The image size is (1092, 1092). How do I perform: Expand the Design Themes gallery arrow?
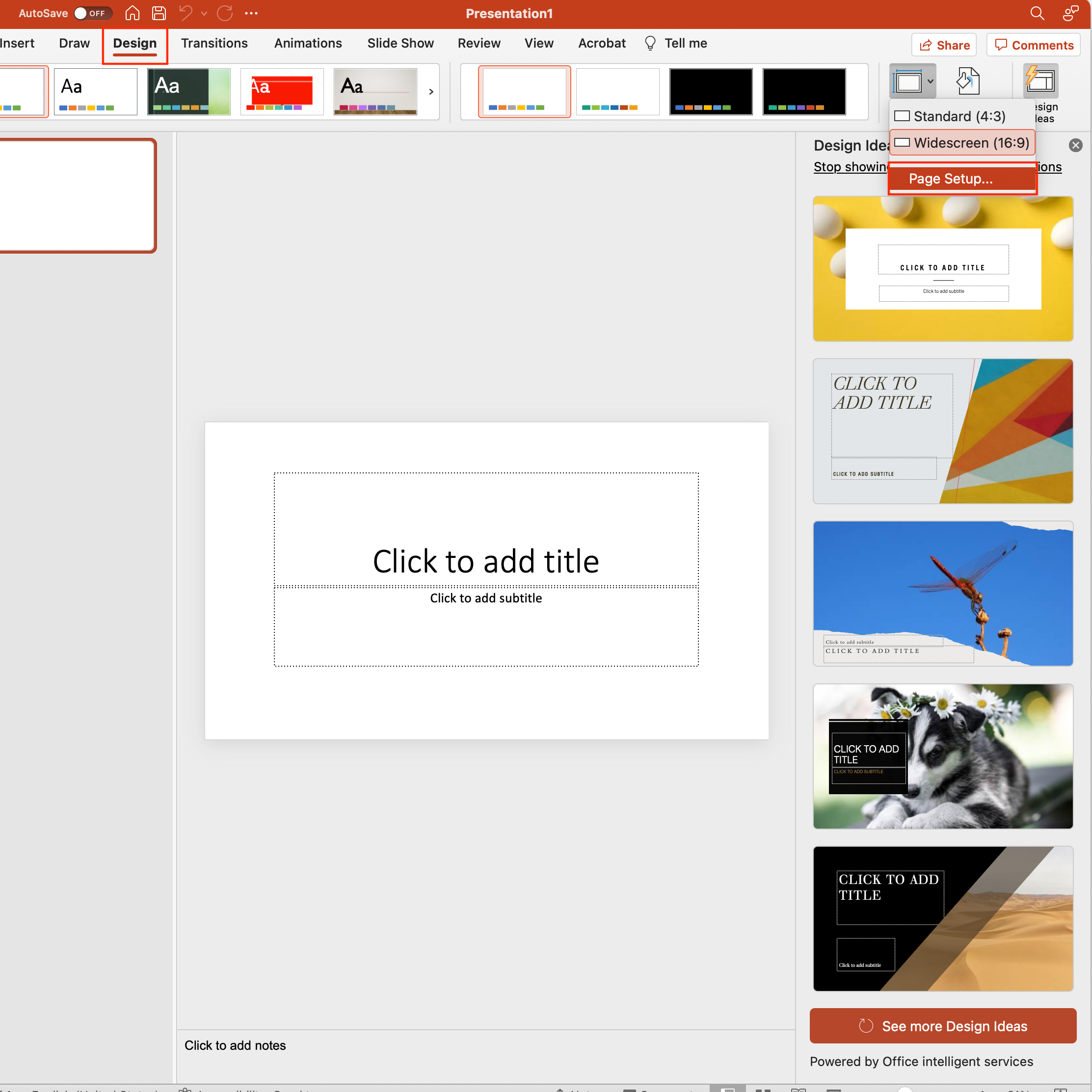[430, 92]
